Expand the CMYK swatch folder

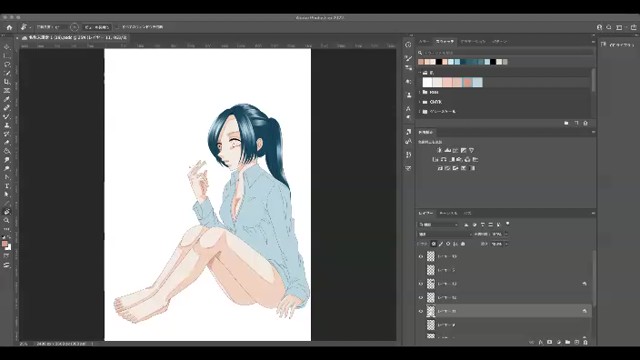click(420, 102)
